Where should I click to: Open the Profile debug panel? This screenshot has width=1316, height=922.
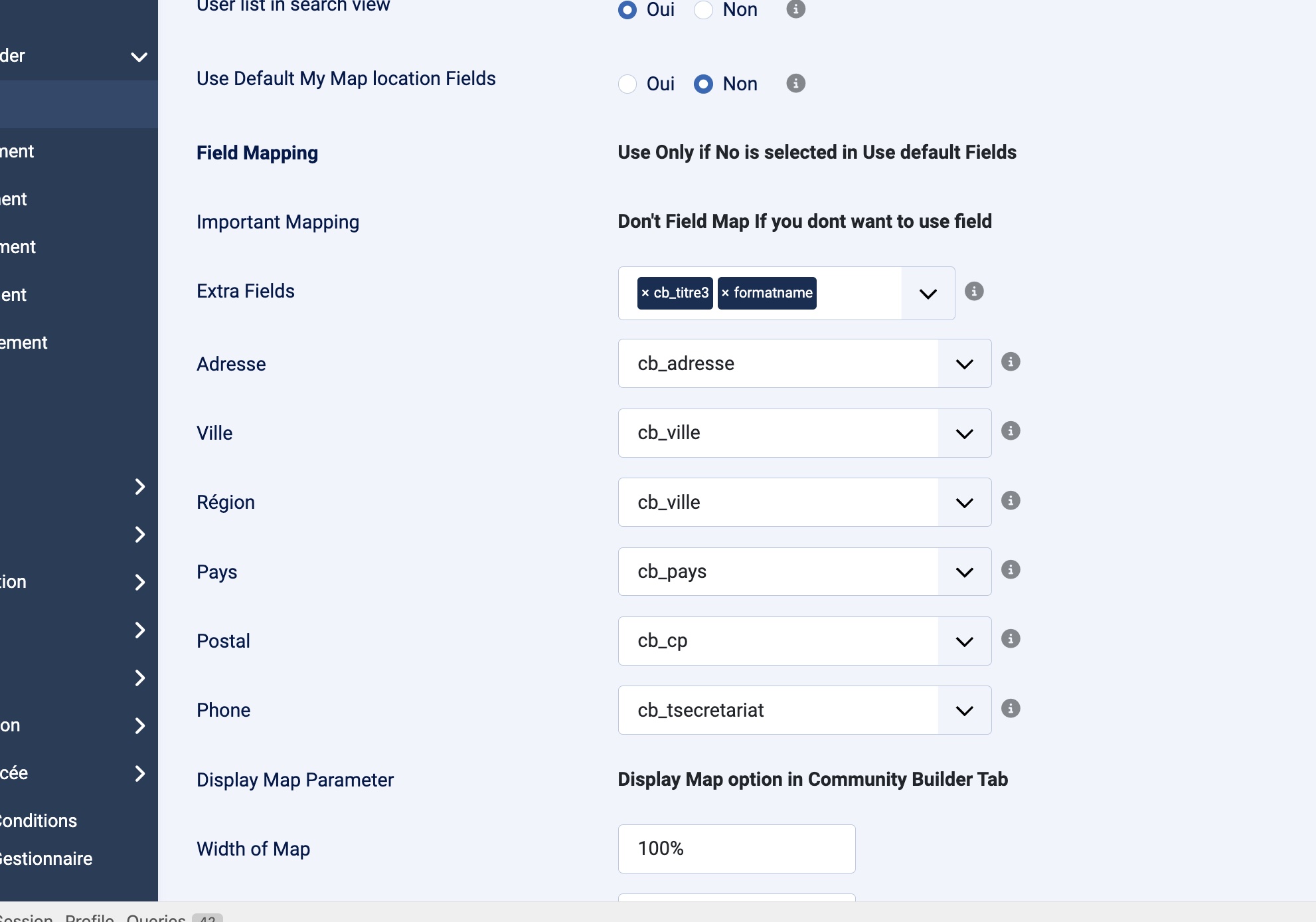pyautogui.click(x=90, y=917)
